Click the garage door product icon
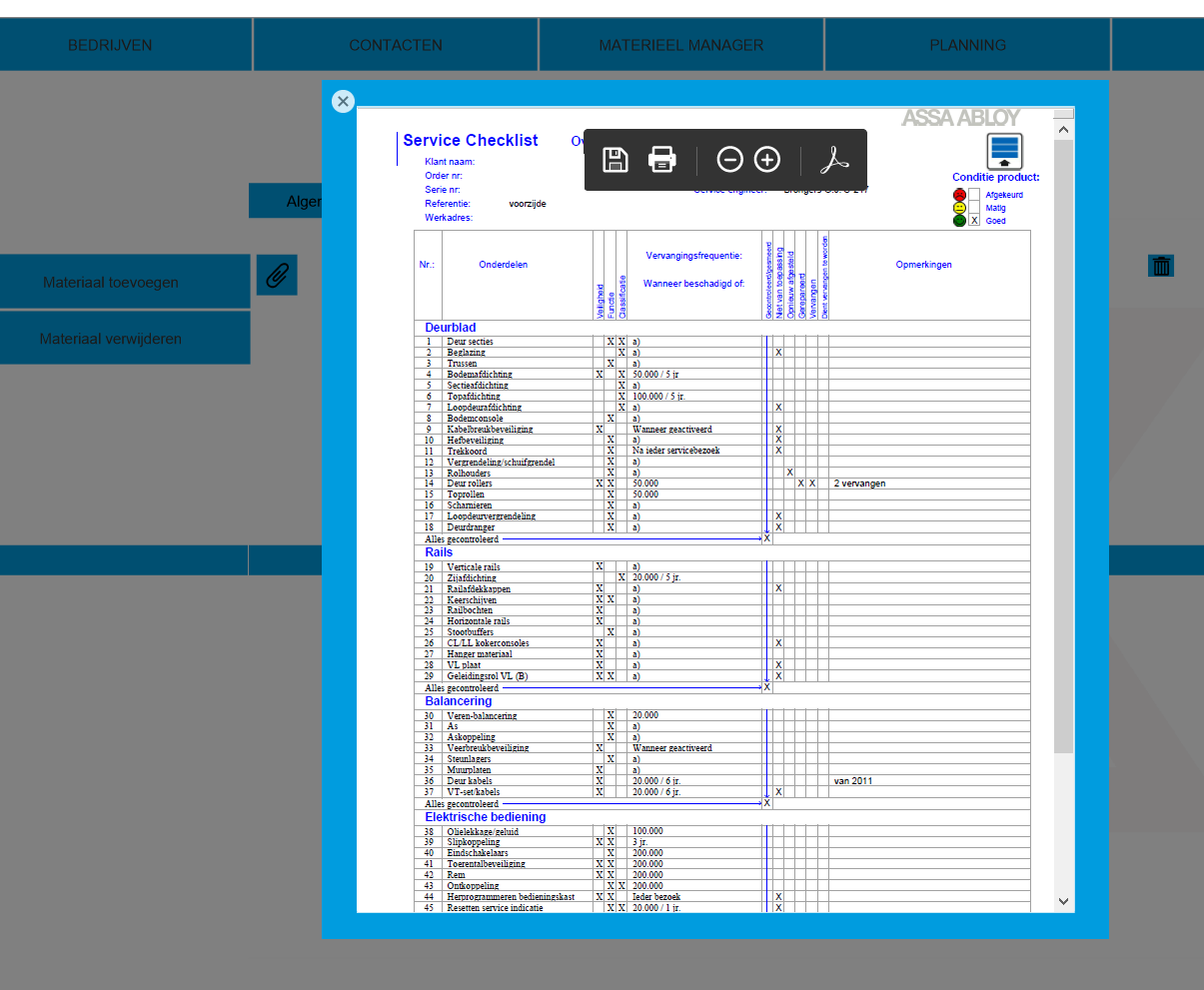 tap(1005, 151)
